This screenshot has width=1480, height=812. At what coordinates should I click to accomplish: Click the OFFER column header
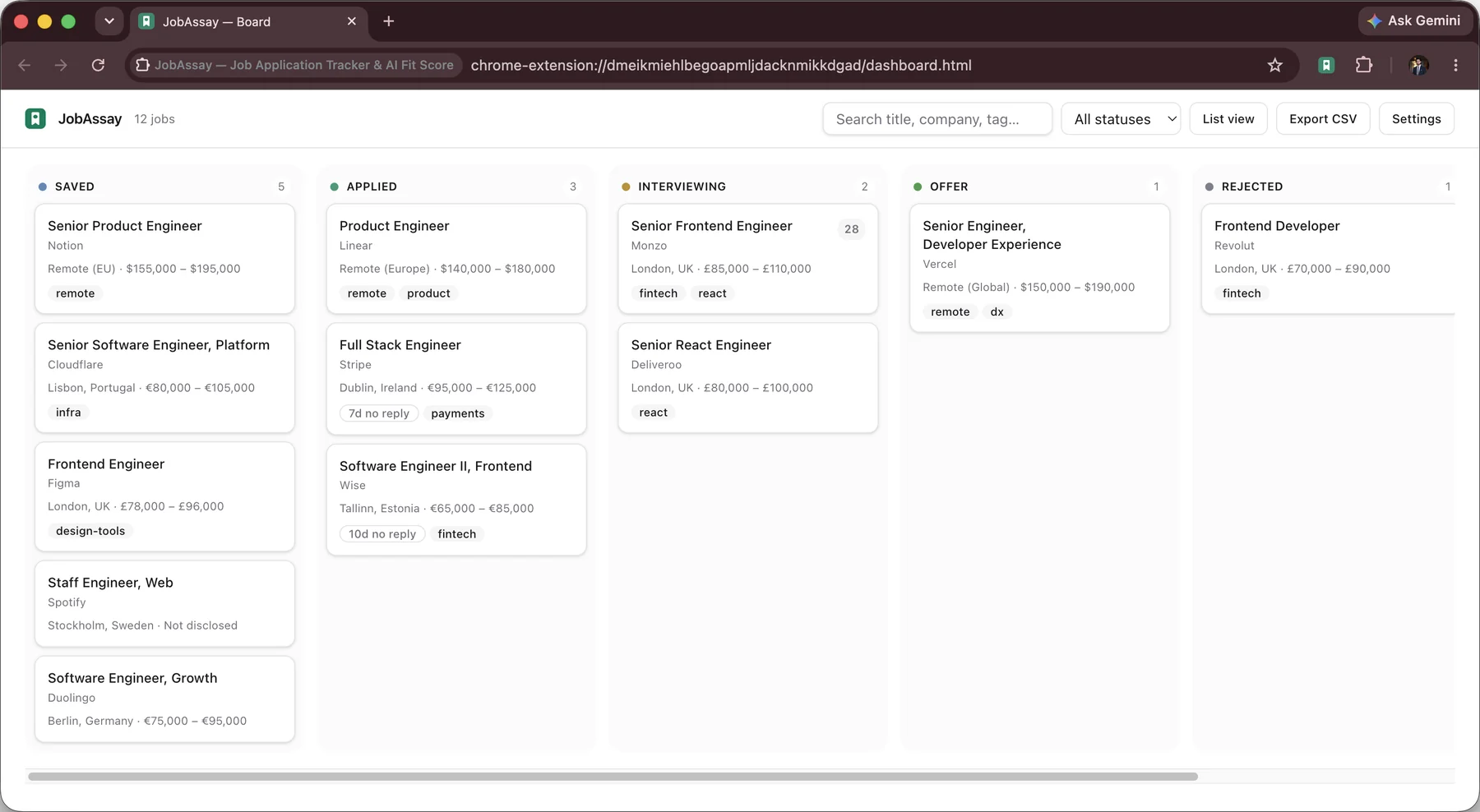pos(949,187)
